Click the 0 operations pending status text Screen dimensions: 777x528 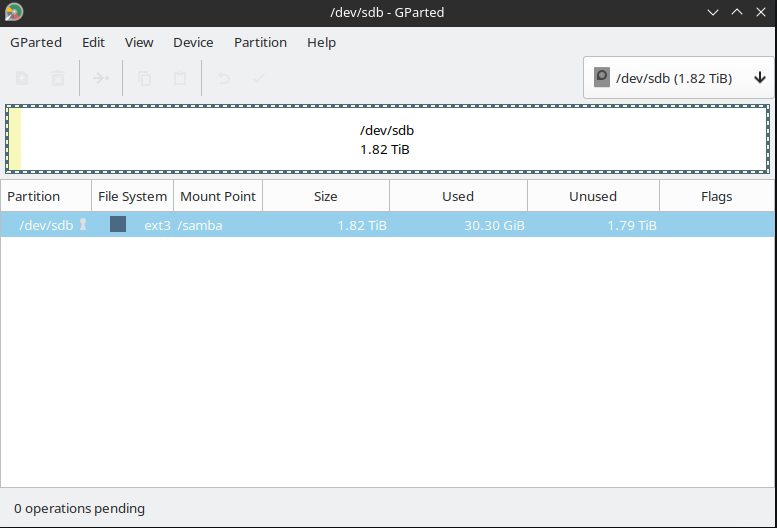click(x=79, y=508)
